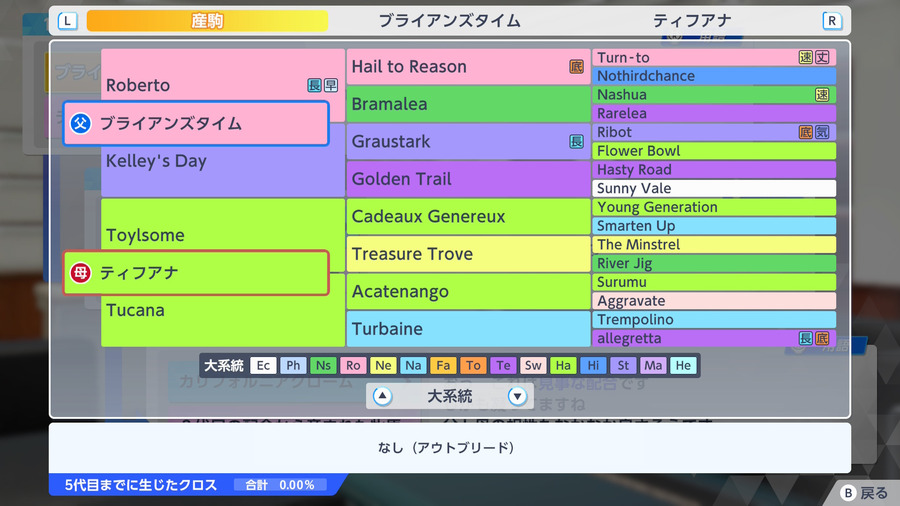Viewport: 900px width, 506px height.
Task: Click the Ne lineage legend chip
Action: pos(383,365)
